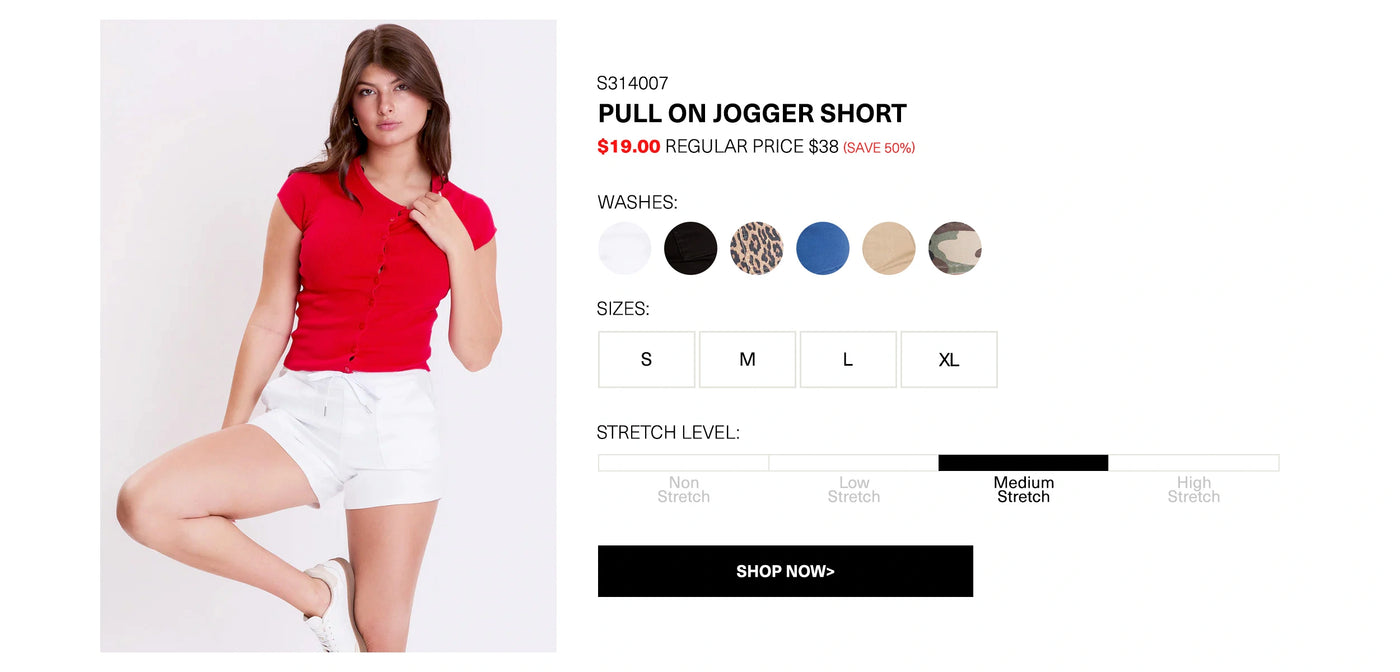Choose the black wash swatch
The image size is (1400, 672).
coord(691,248)
